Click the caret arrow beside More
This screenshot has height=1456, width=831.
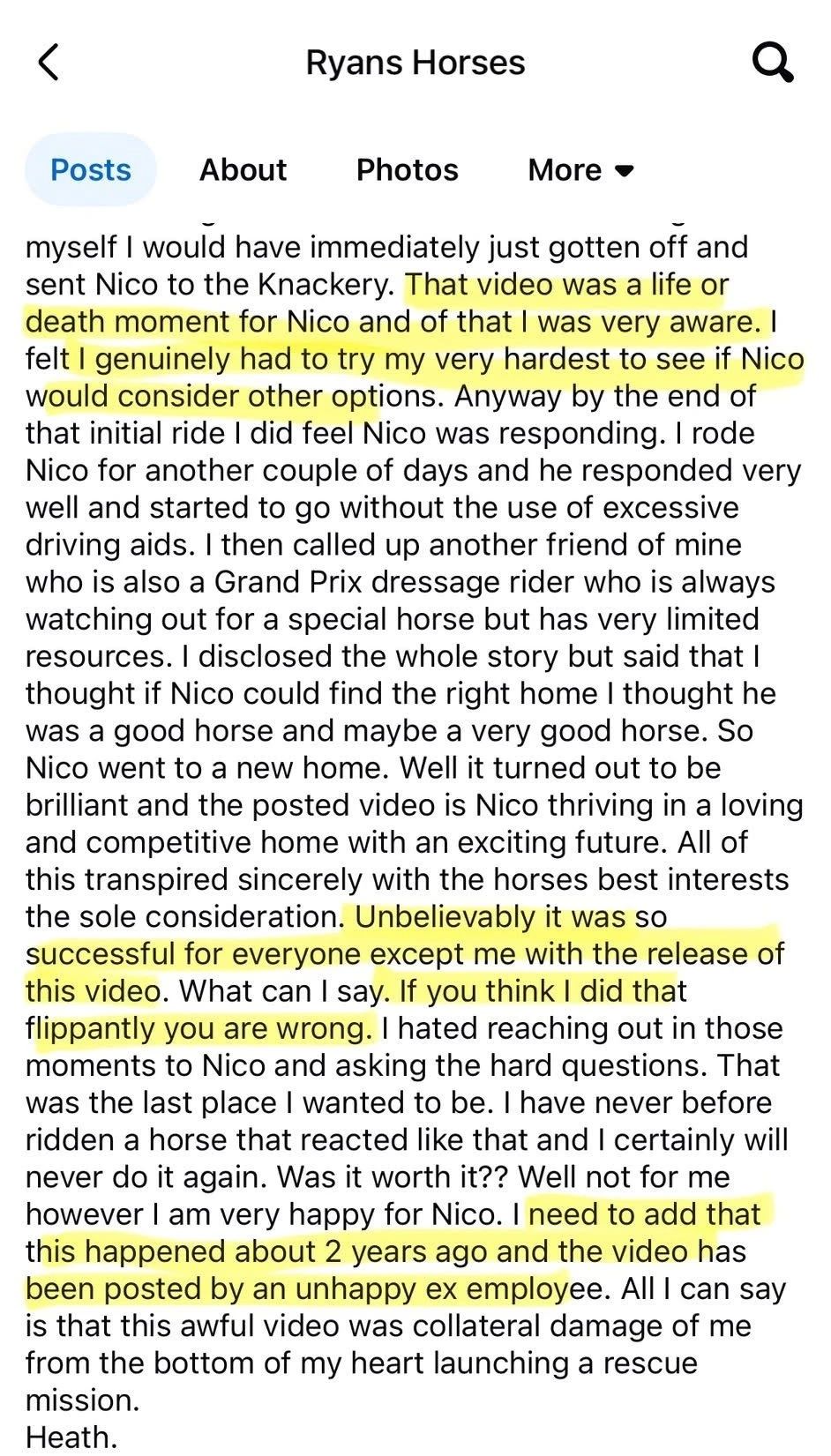click(625, 170)
